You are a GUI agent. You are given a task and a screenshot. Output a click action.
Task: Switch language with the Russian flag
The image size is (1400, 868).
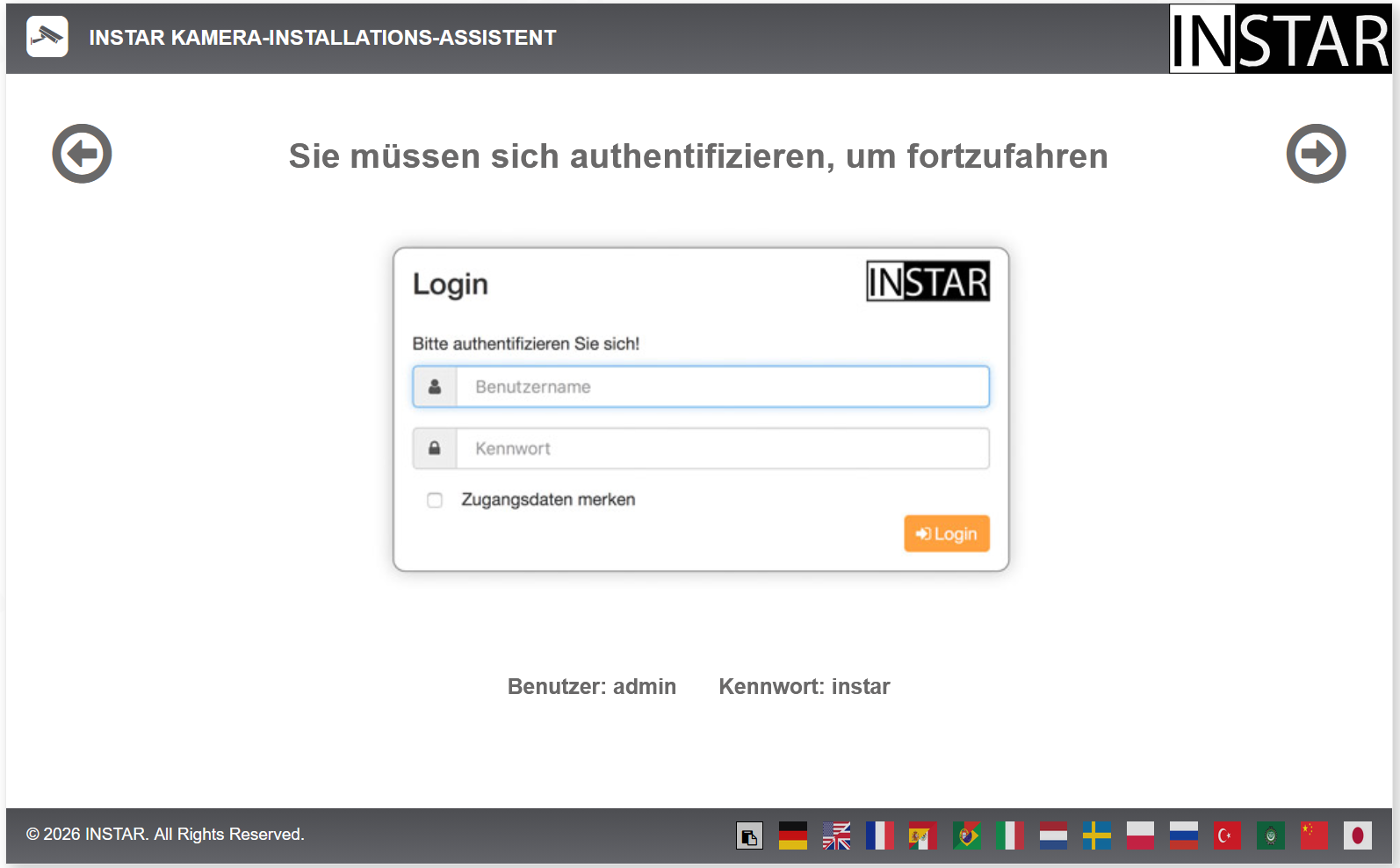tap(1183, 835)
